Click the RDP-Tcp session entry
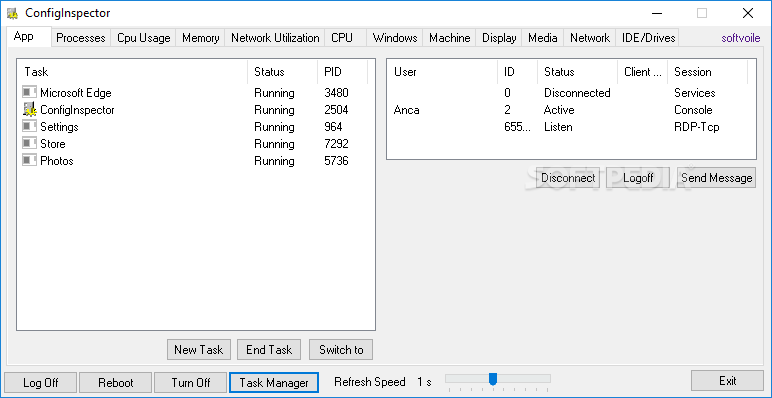The image size is (772, 398). (x=697, y=127)
